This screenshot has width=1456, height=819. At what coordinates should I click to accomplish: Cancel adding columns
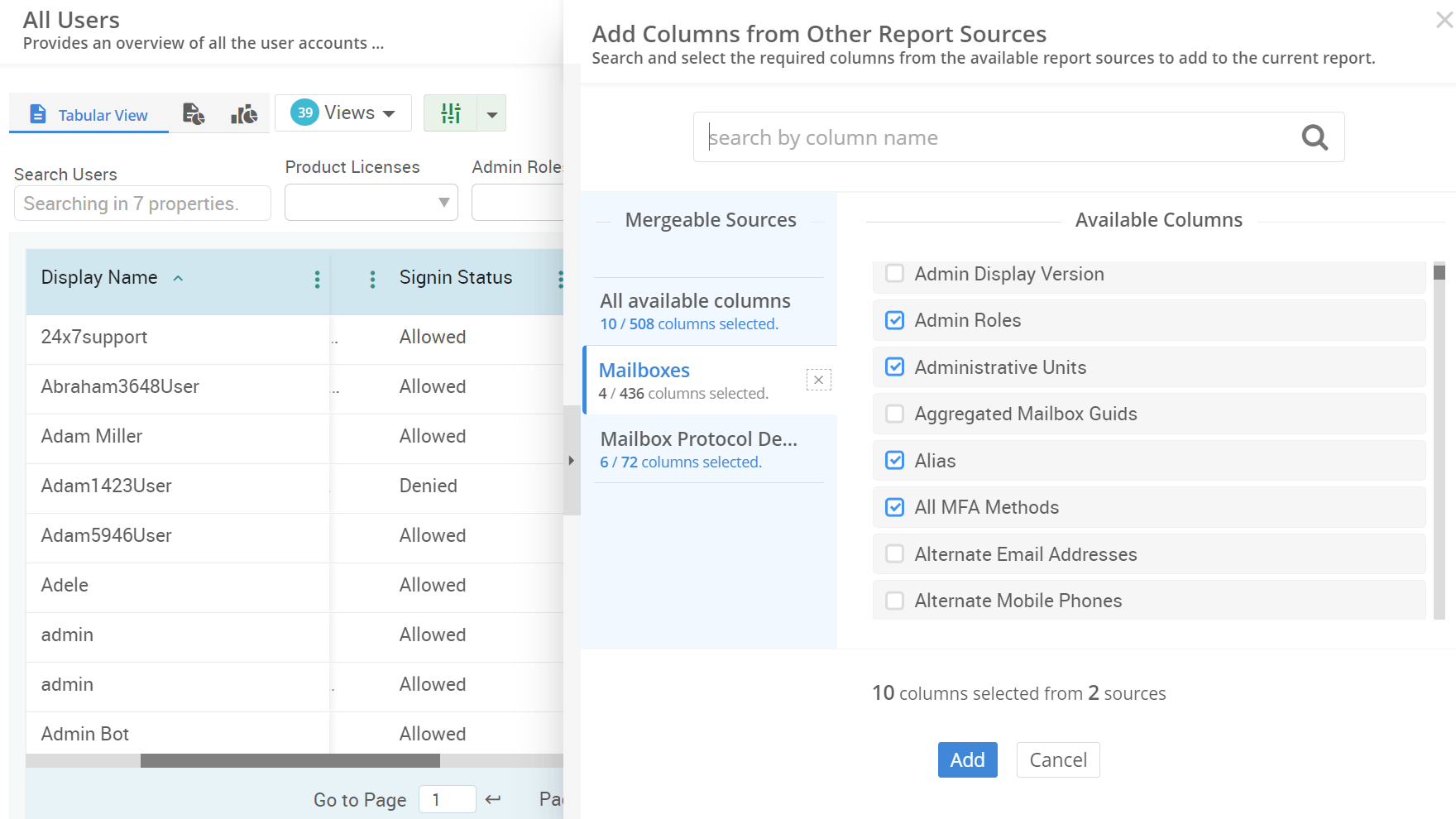(x=1057, y=759)
